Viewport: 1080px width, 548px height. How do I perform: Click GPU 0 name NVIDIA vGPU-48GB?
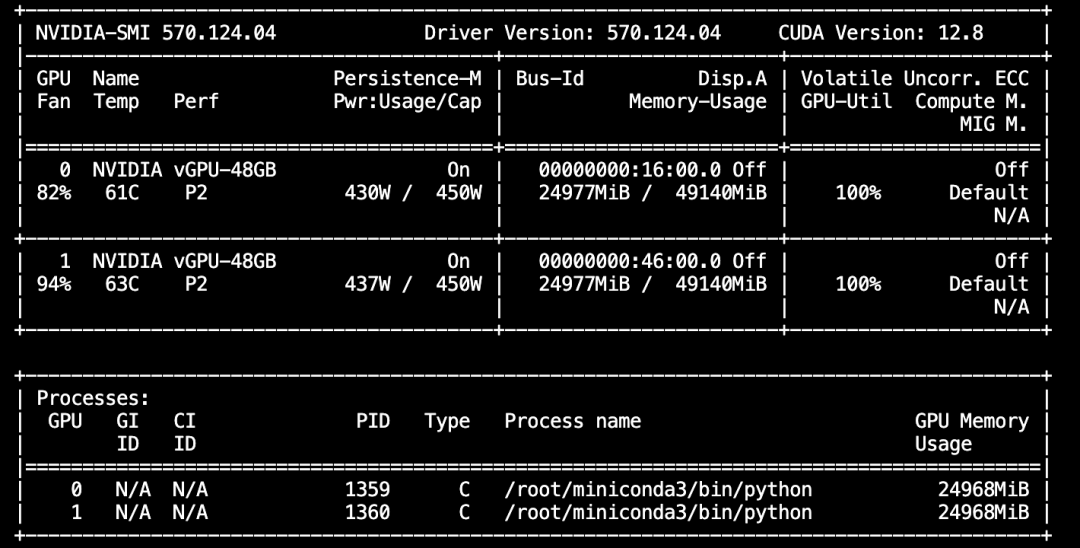(185, 169)
